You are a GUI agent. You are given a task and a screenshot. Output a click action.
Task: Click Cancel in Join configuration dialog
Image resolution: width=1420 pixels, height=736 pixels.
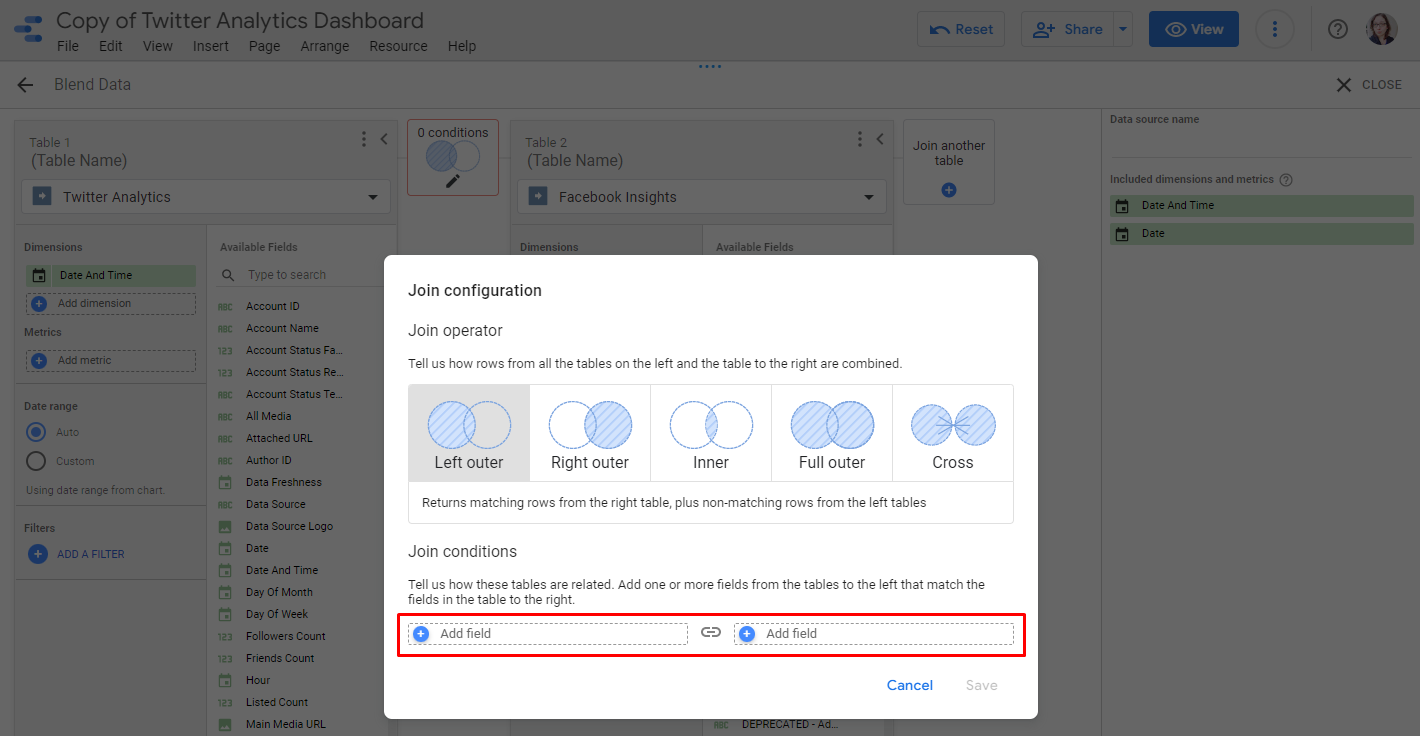(910, 685)
